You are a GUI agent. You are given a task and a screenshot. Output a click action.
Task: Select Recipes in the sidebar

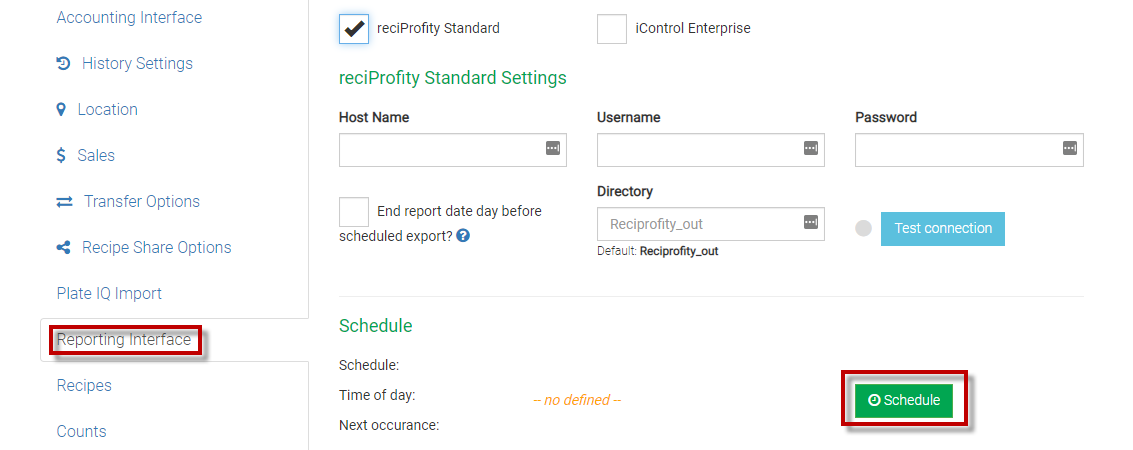point(84,385)
